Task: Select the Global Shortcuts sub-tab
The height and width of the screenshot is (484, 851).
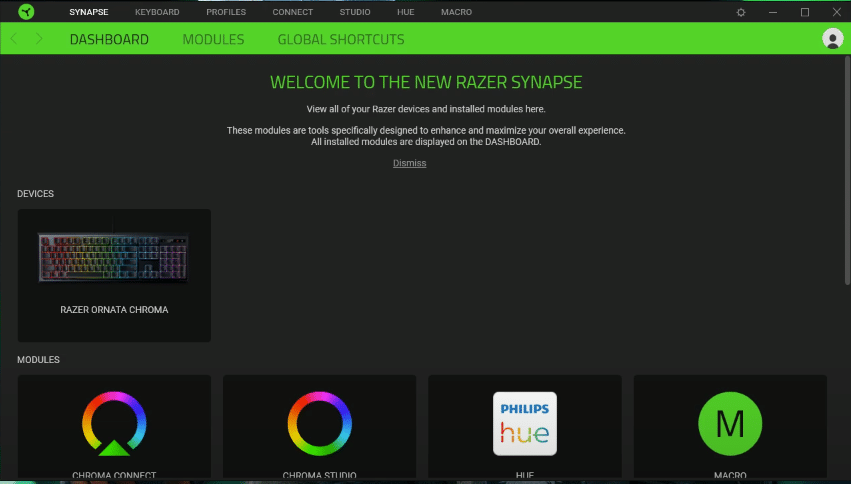Action: pos(341,39)
